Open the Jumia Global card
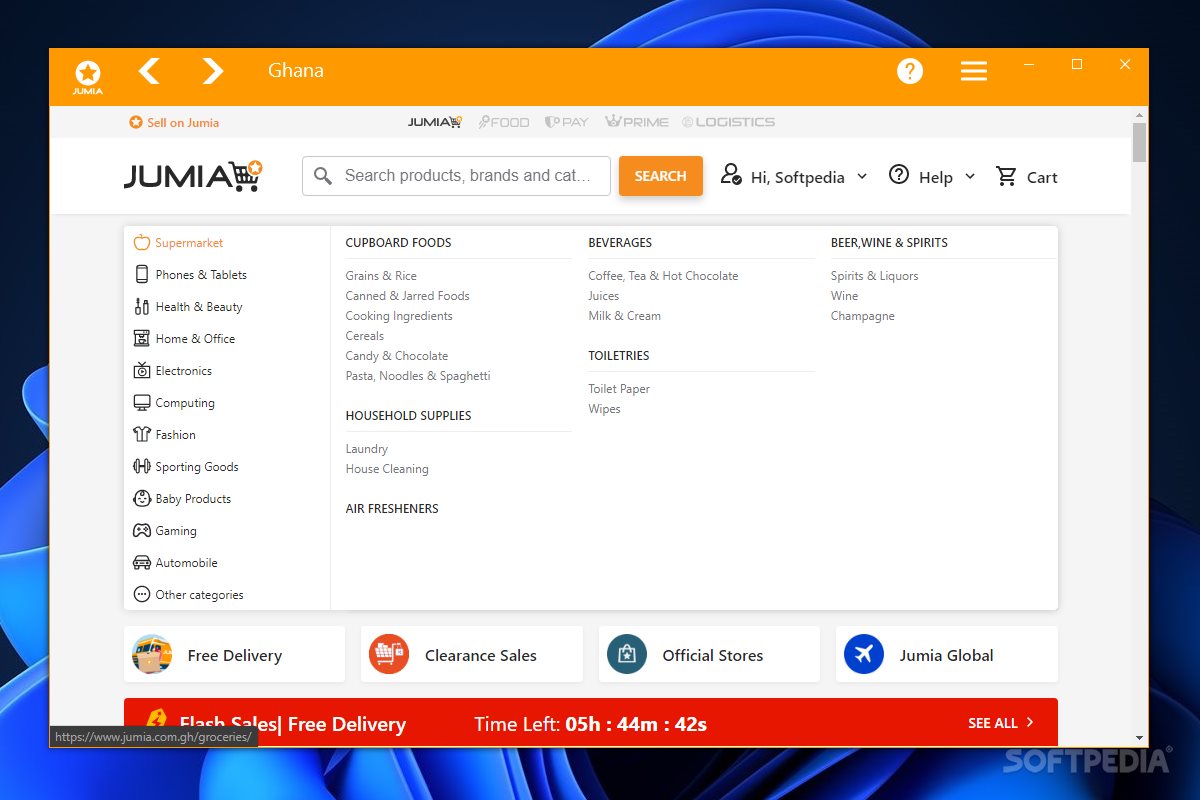1200x800 pixels. (947, 655)
